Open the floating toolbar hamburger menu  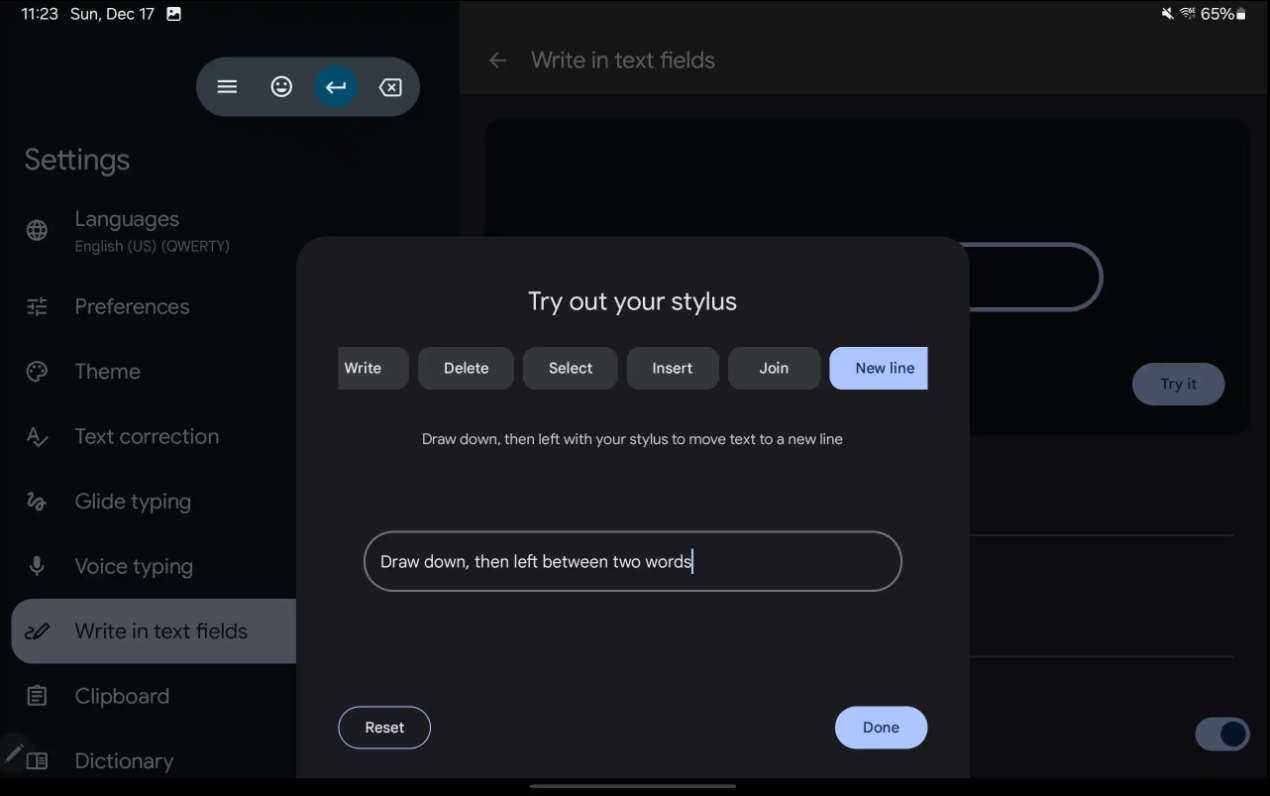click(227, 87)
